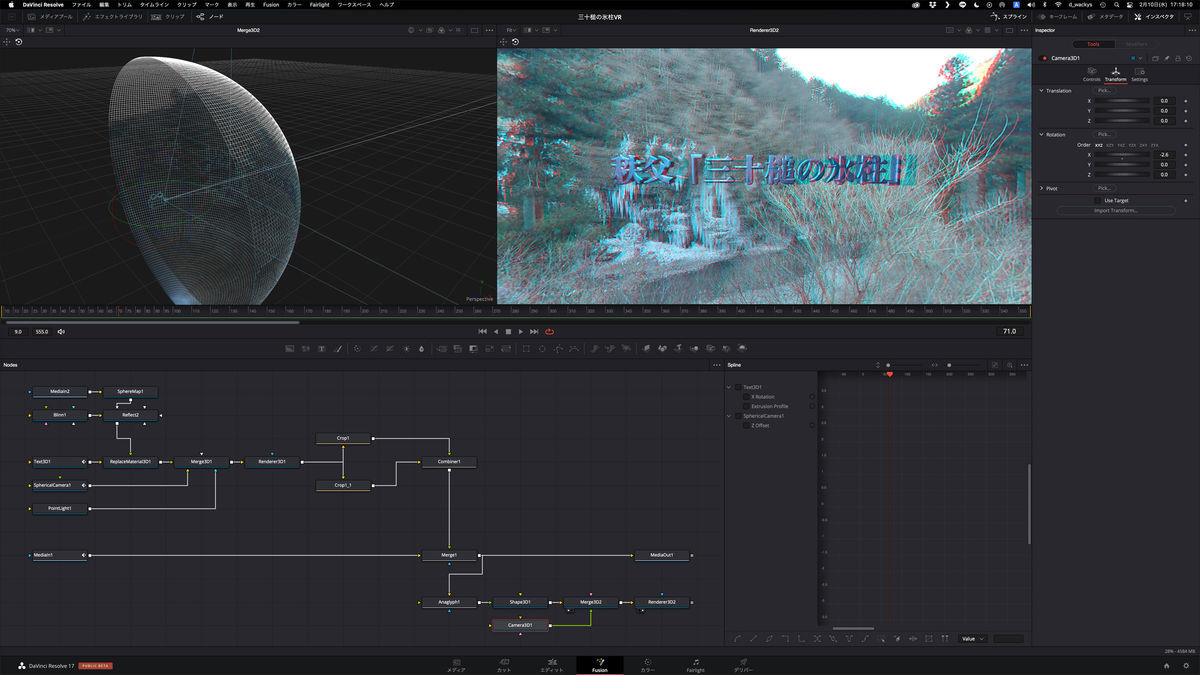The height and width of the screenshot is (675, 1200).
Task: Open the Fit zoom dropdown of Renderer3D2 viewer
Action: [x=511, y=30]
